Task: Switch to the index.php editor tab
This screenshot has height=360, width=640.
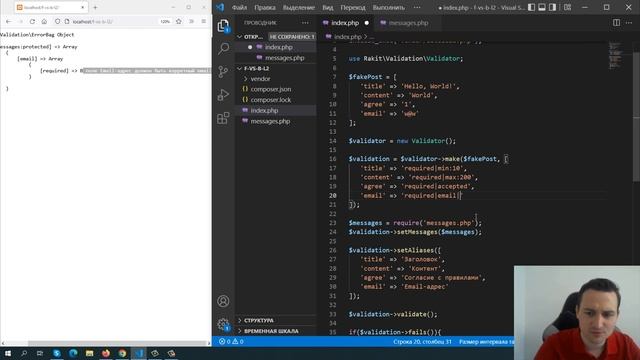Action: tap(345, 23)
